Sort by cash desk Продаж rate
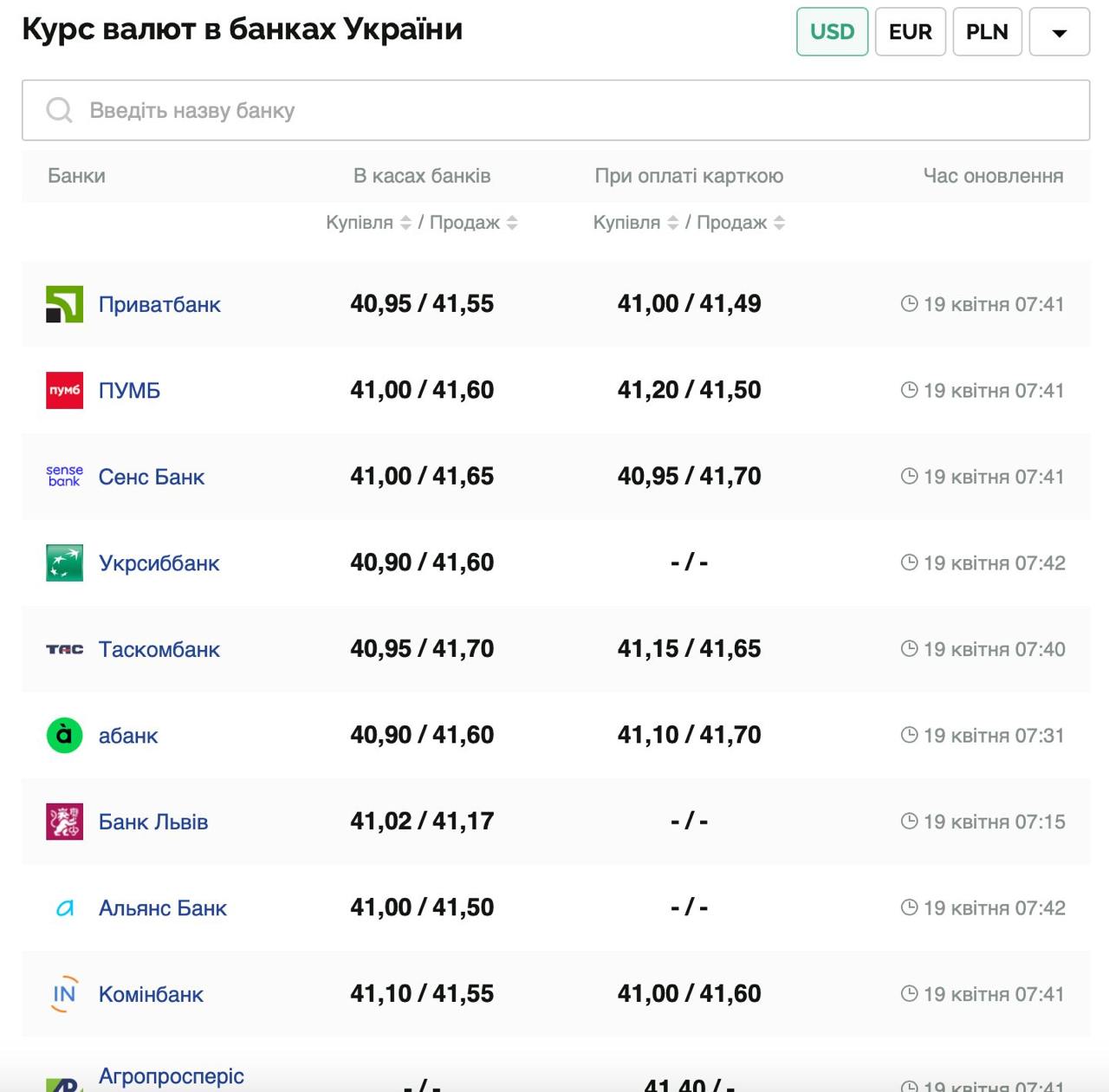Screen dimensions: 1109x1092 point(512,223)
